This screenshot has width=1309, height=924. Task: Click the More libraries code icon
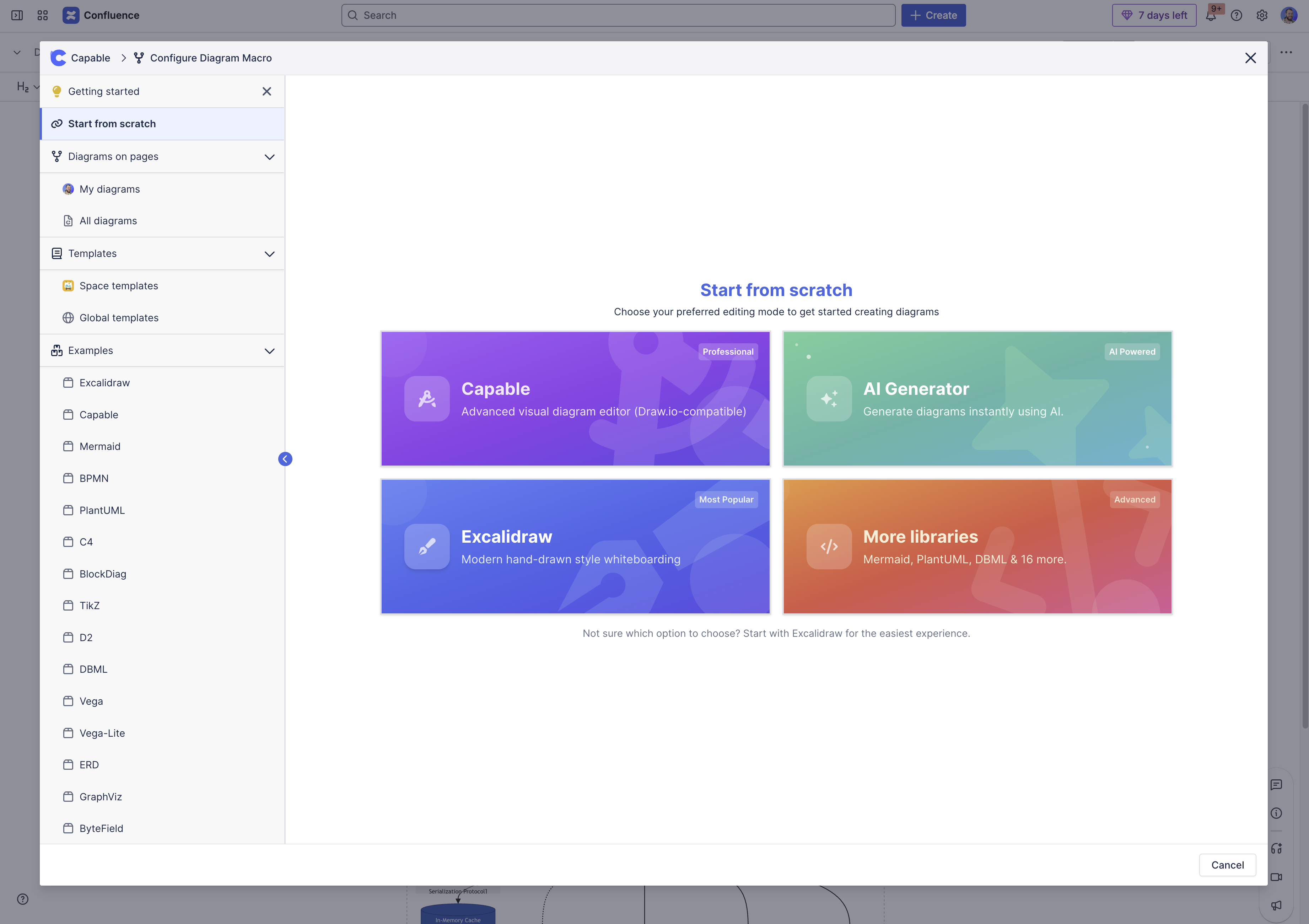click(829, 547)
